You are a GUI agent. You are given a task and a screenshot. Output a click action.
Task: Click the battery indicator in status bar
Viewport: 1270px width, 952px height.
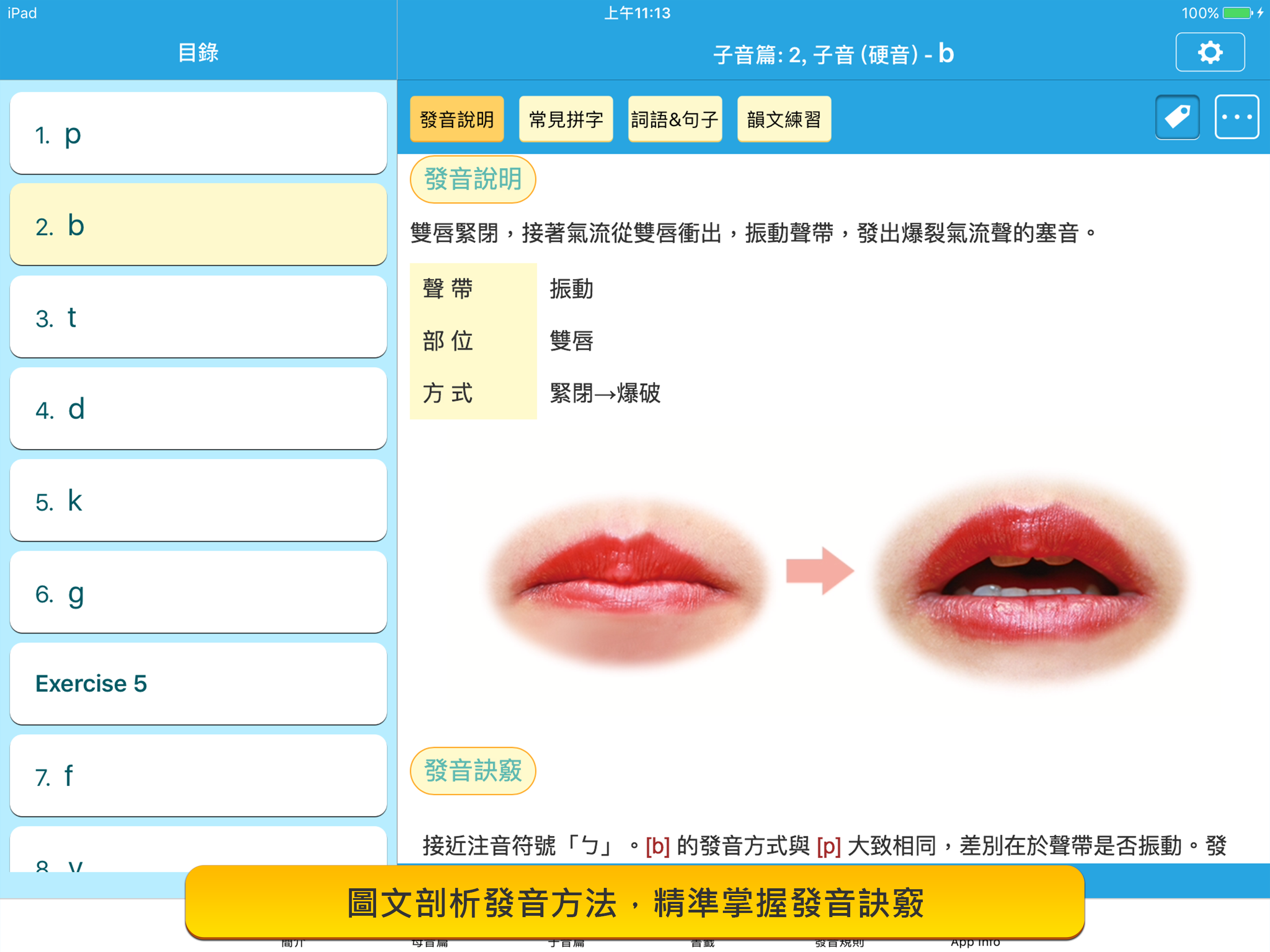[x=1237, y=13]
